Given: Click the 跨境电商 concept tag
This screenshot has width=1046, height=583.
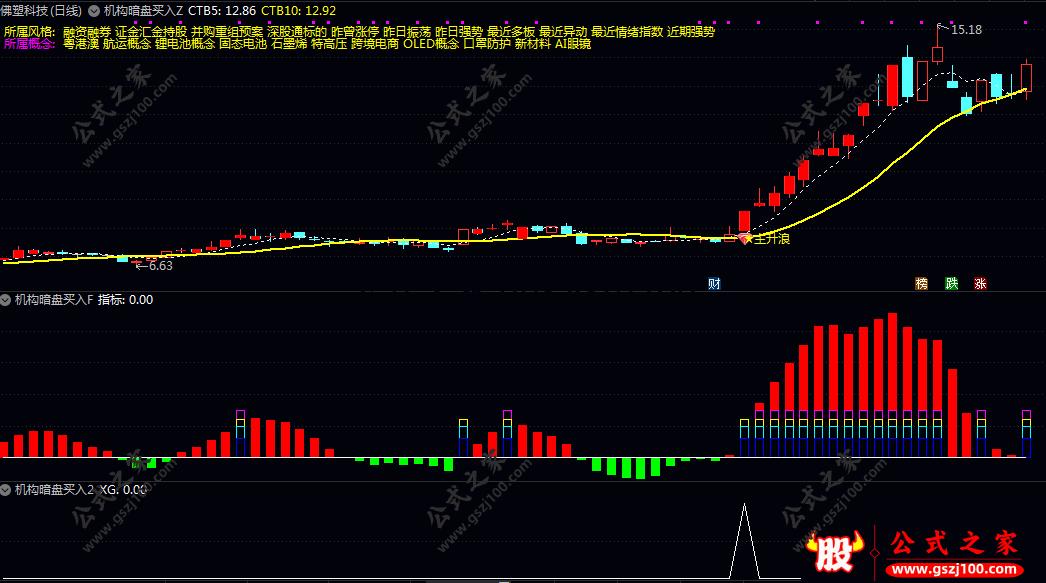Looking at the screenshot, I should coord(376,43).
